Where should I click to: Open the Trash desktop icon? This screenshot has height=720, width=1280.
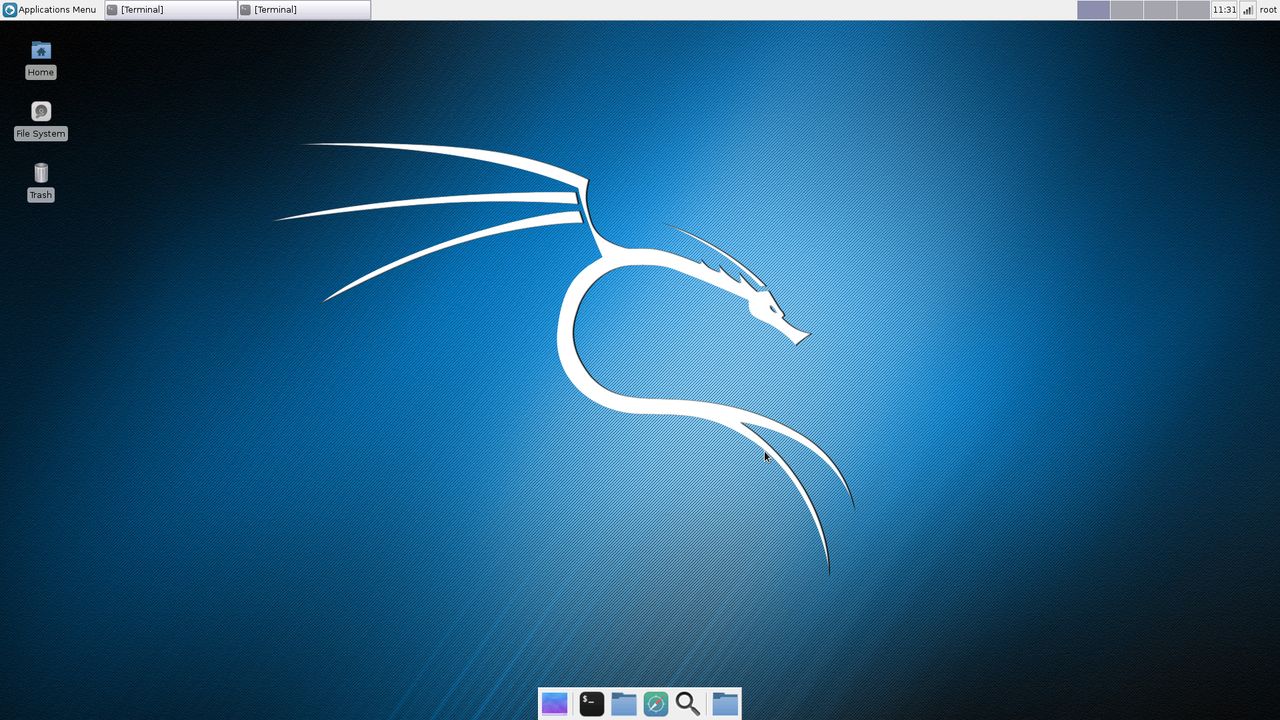tap(41, 174)
